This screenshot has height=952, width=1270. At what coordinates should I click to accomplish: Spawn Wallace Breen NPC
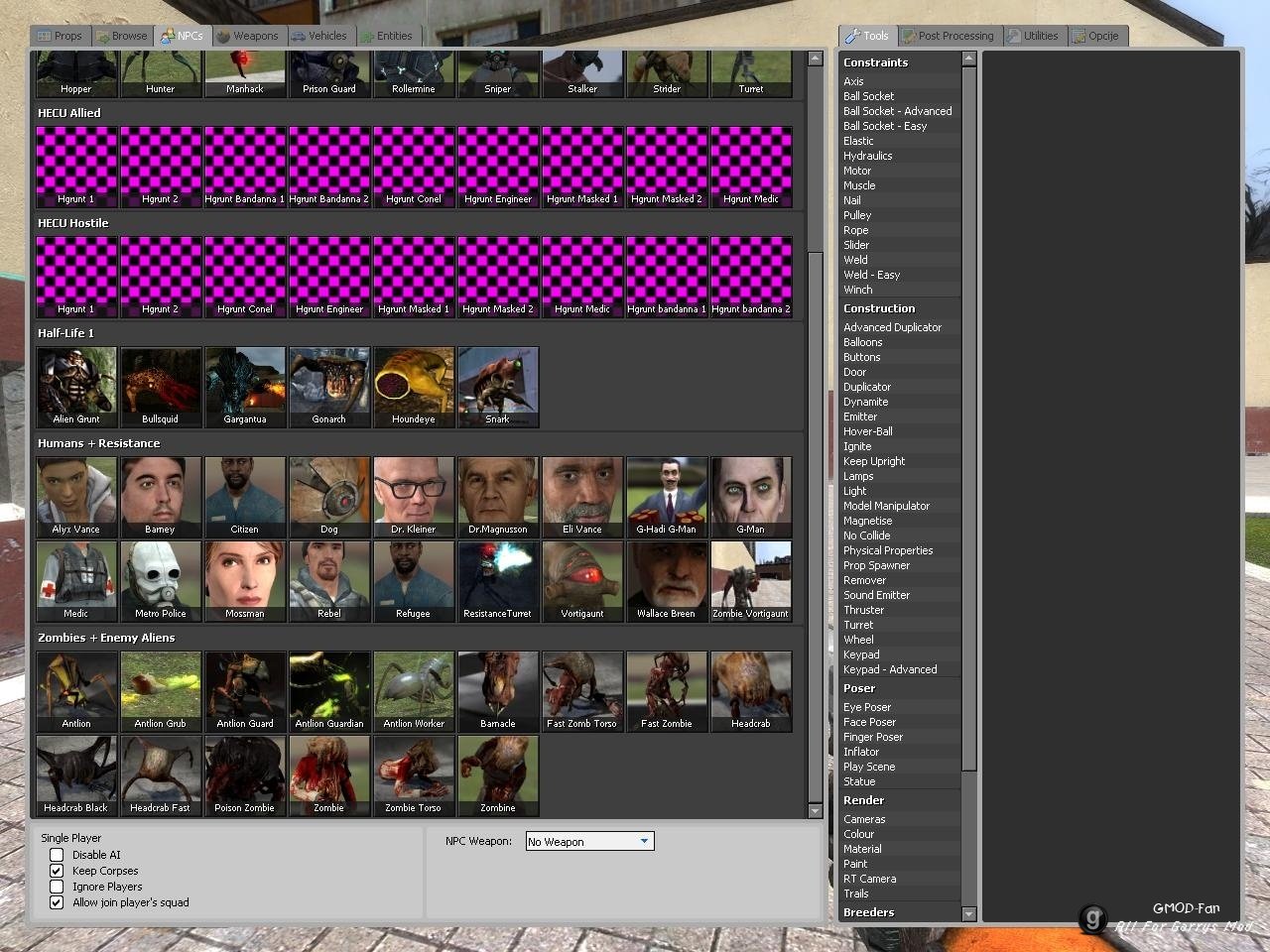[x=667, y=581]
